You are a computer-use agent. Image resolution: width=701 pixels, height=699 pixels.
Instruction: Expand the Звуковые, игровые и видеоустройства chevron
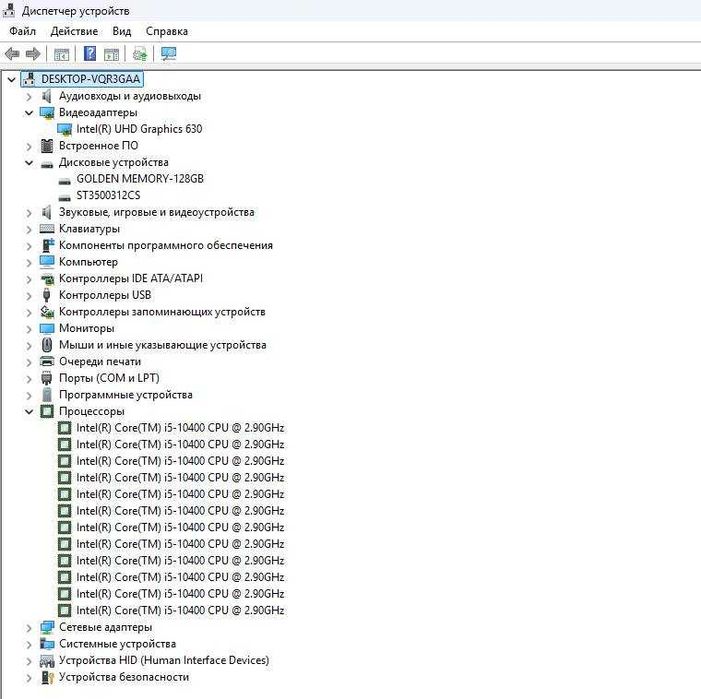pos(29,213)
